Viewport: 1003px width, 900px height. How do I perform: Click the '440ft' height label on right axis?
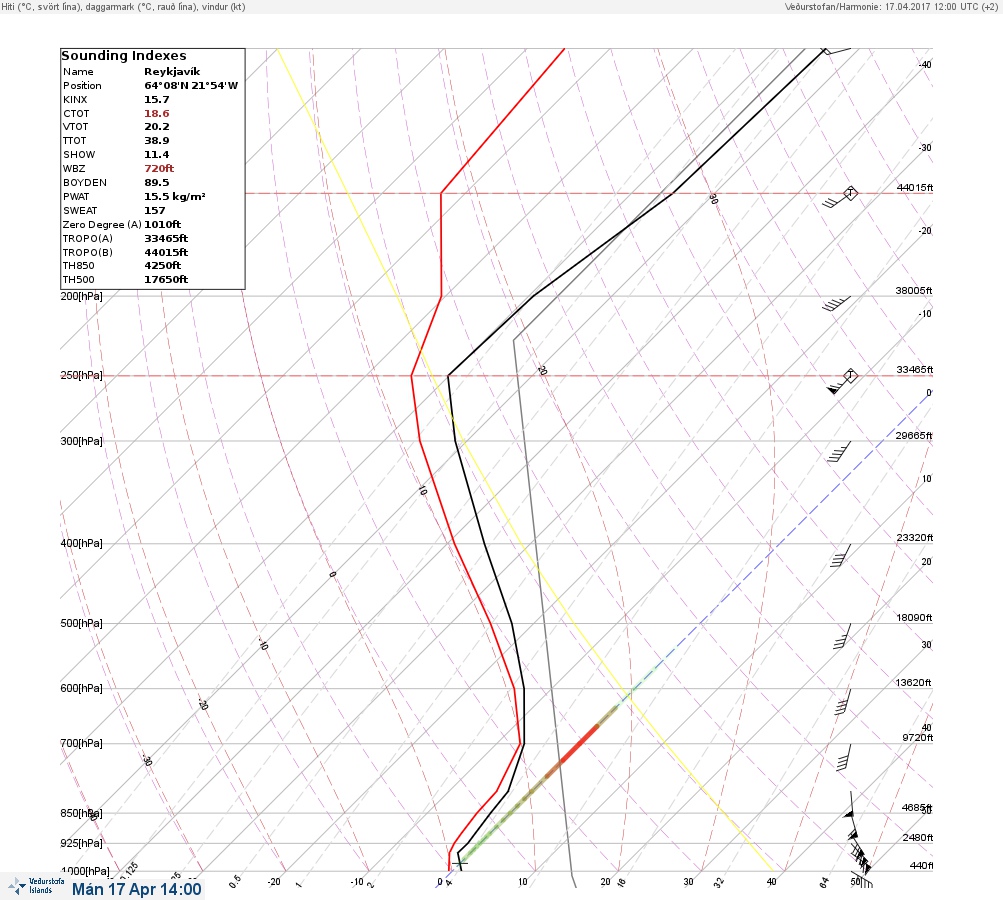pos(921,865)
